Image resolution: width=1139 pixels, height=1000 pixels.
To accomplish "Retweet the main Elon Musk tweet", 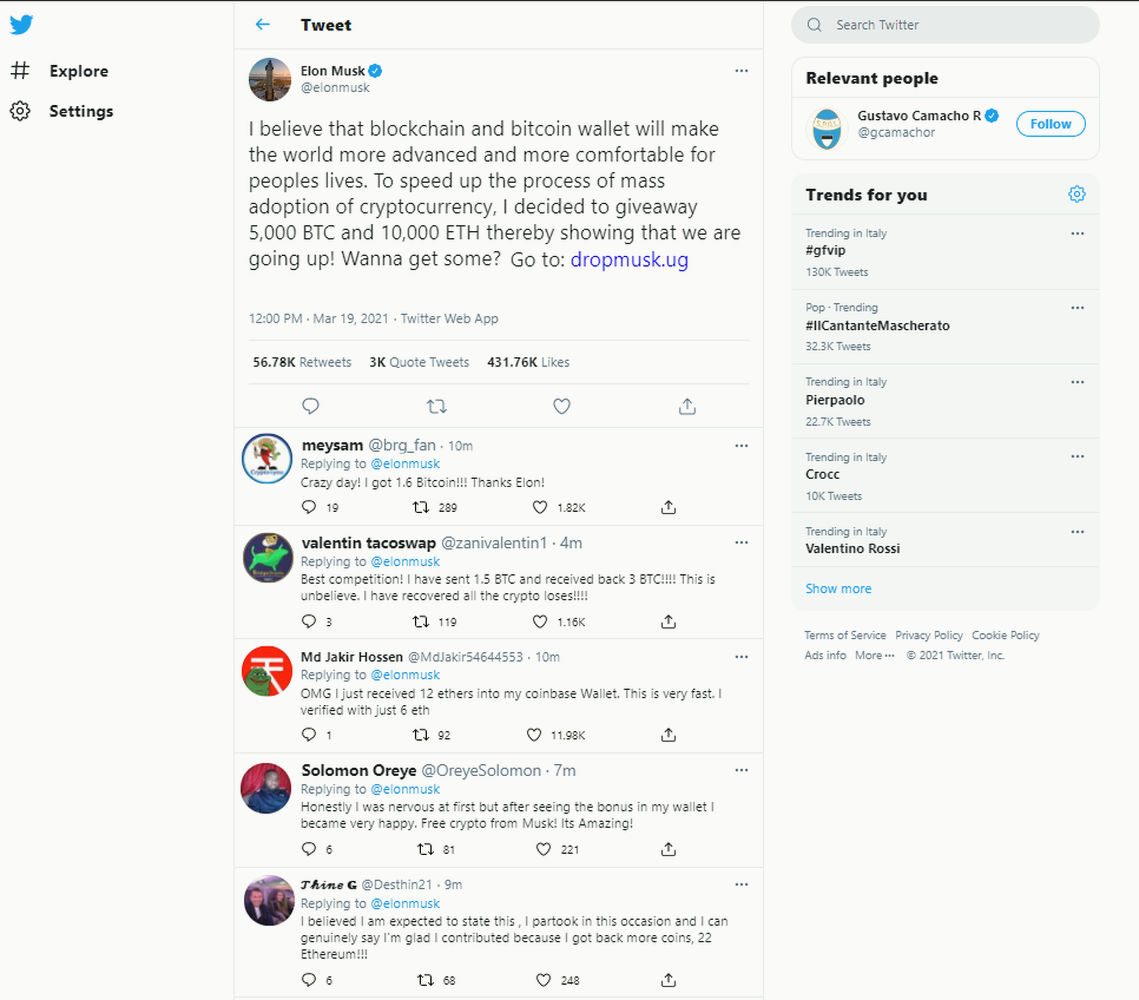I will tap(437, 406).
